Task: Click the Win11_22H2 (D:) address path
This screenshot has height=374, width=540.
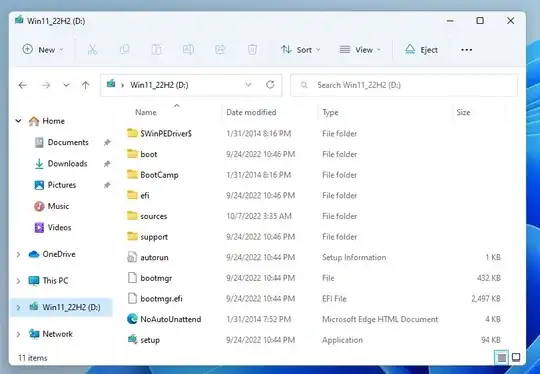Action: coord(159,85)
